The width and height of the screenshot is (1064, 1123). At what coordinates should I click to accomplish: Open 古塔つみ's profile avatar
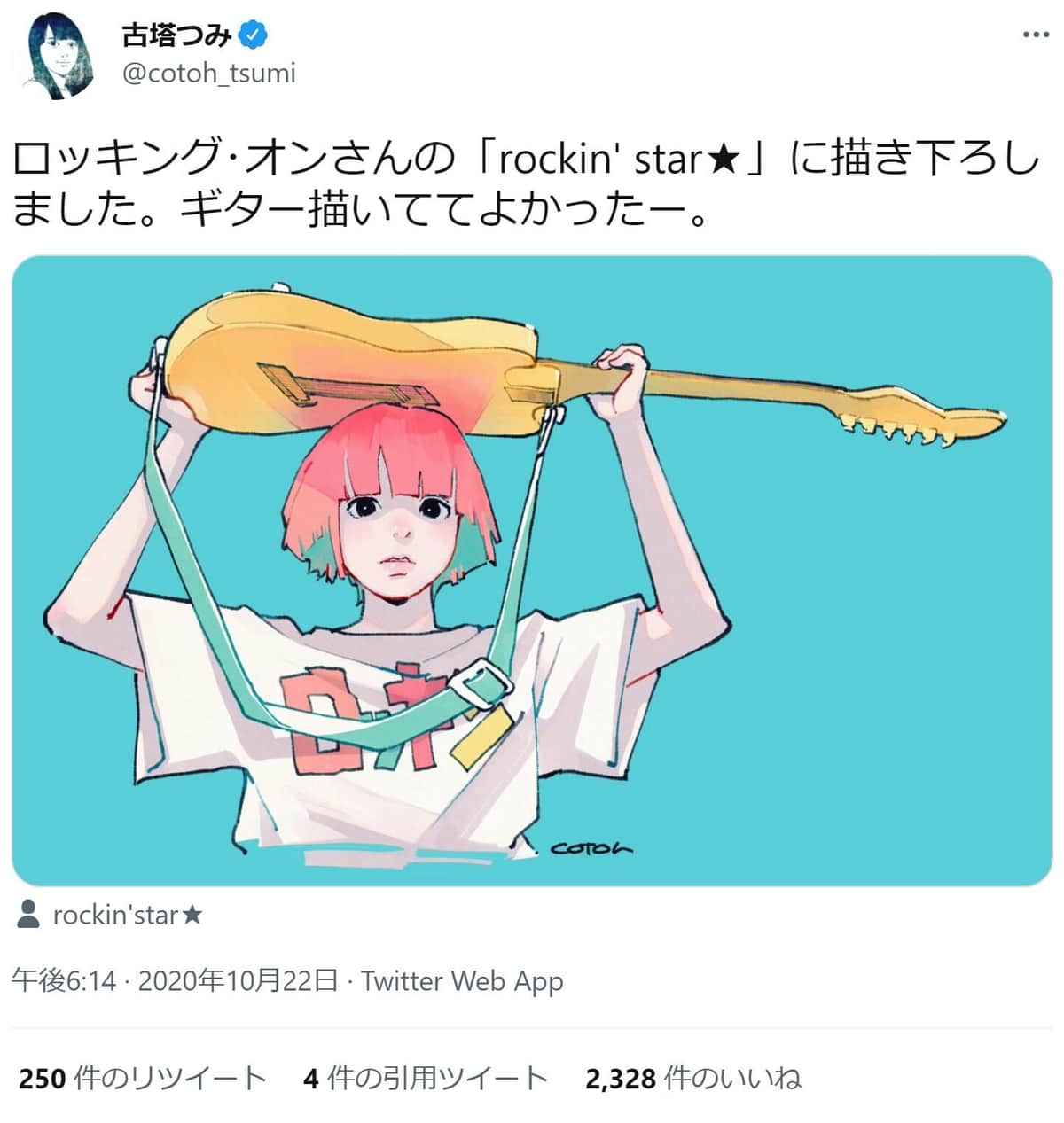pos(59,55)
